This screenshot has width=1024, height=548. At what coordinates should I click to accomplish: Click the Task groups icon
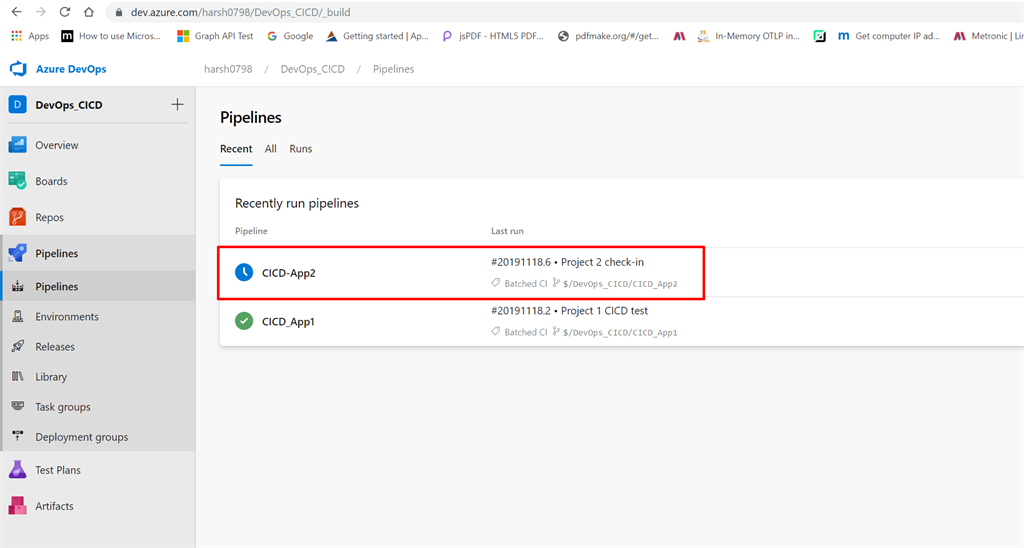pos(18,406)
